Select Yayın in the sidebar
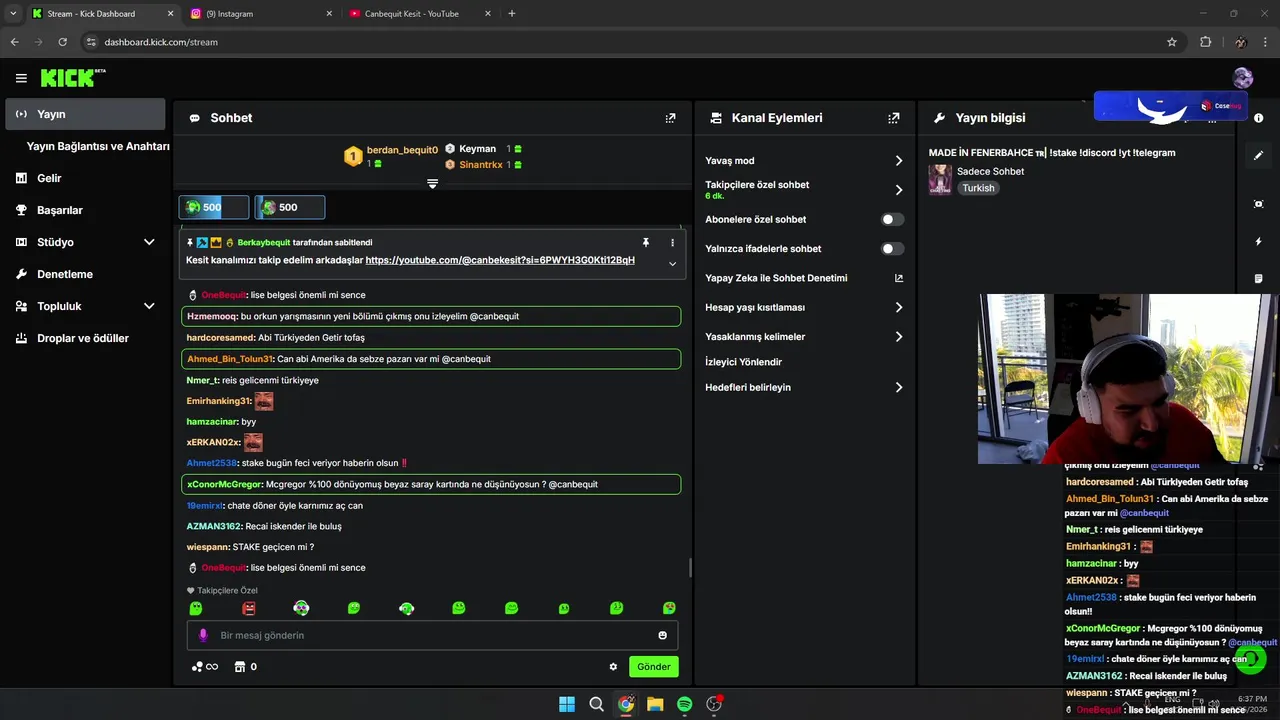The width and height of the screenshot is (1280, 720). pyautogui.click(x=85, y=114)
